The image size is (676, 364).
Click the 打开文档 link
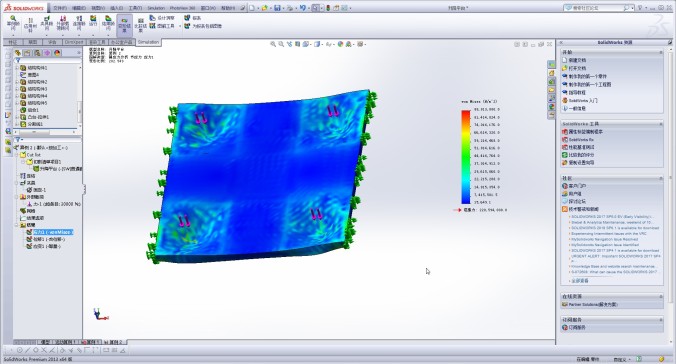[577, 68]
